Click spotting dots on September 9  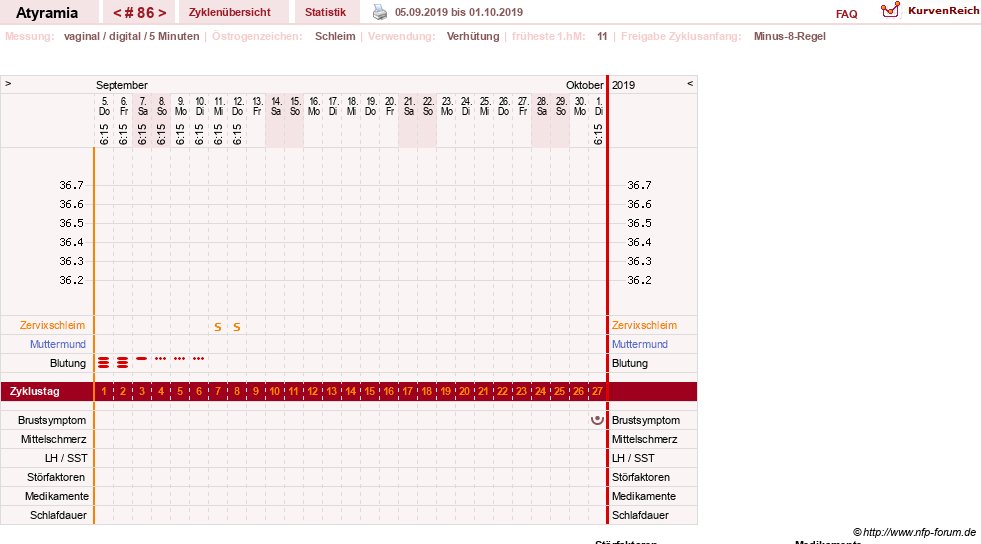(180, 358)
